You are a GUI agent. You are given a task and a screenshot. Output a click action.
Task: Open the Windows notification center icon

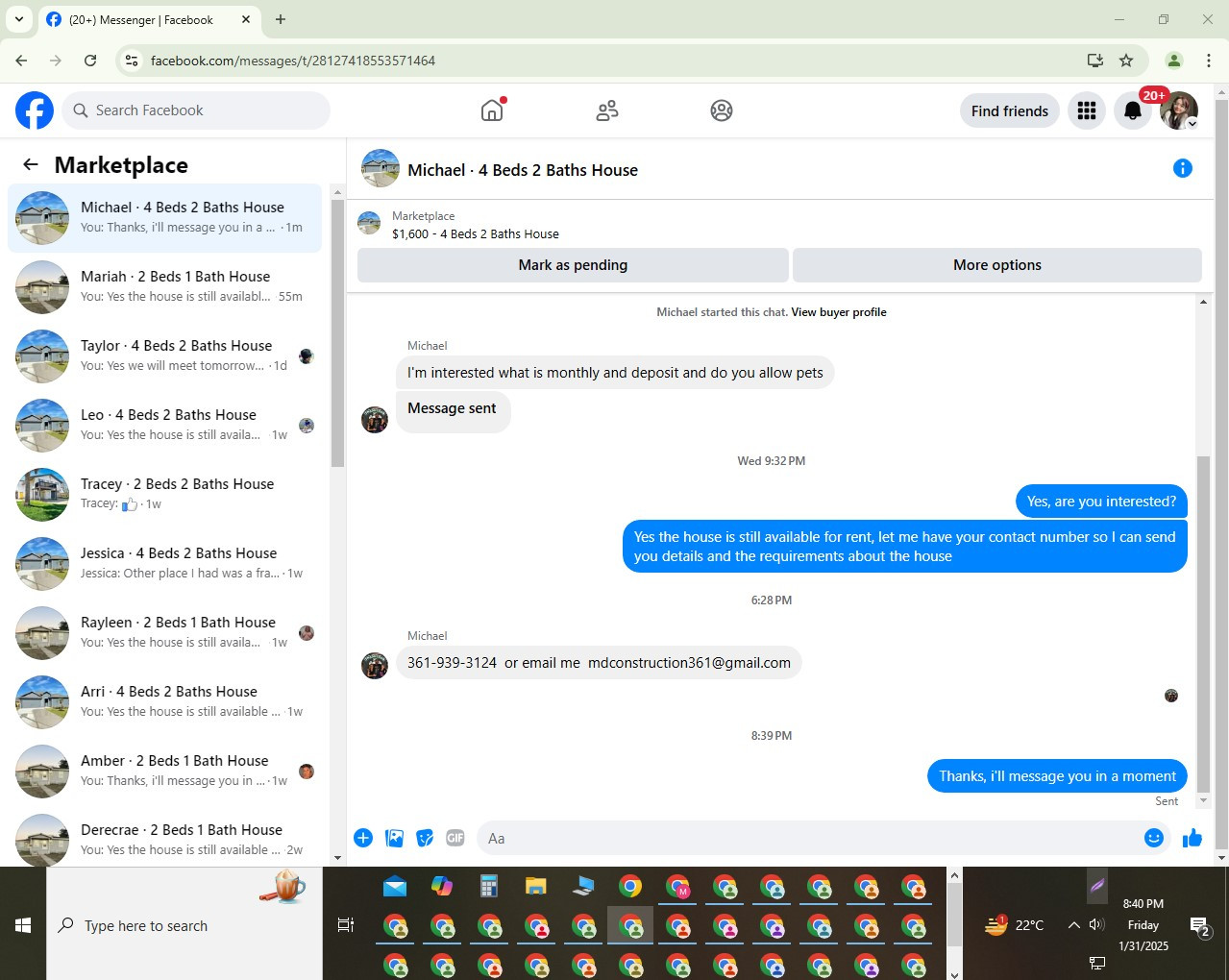click(1199, 926)
